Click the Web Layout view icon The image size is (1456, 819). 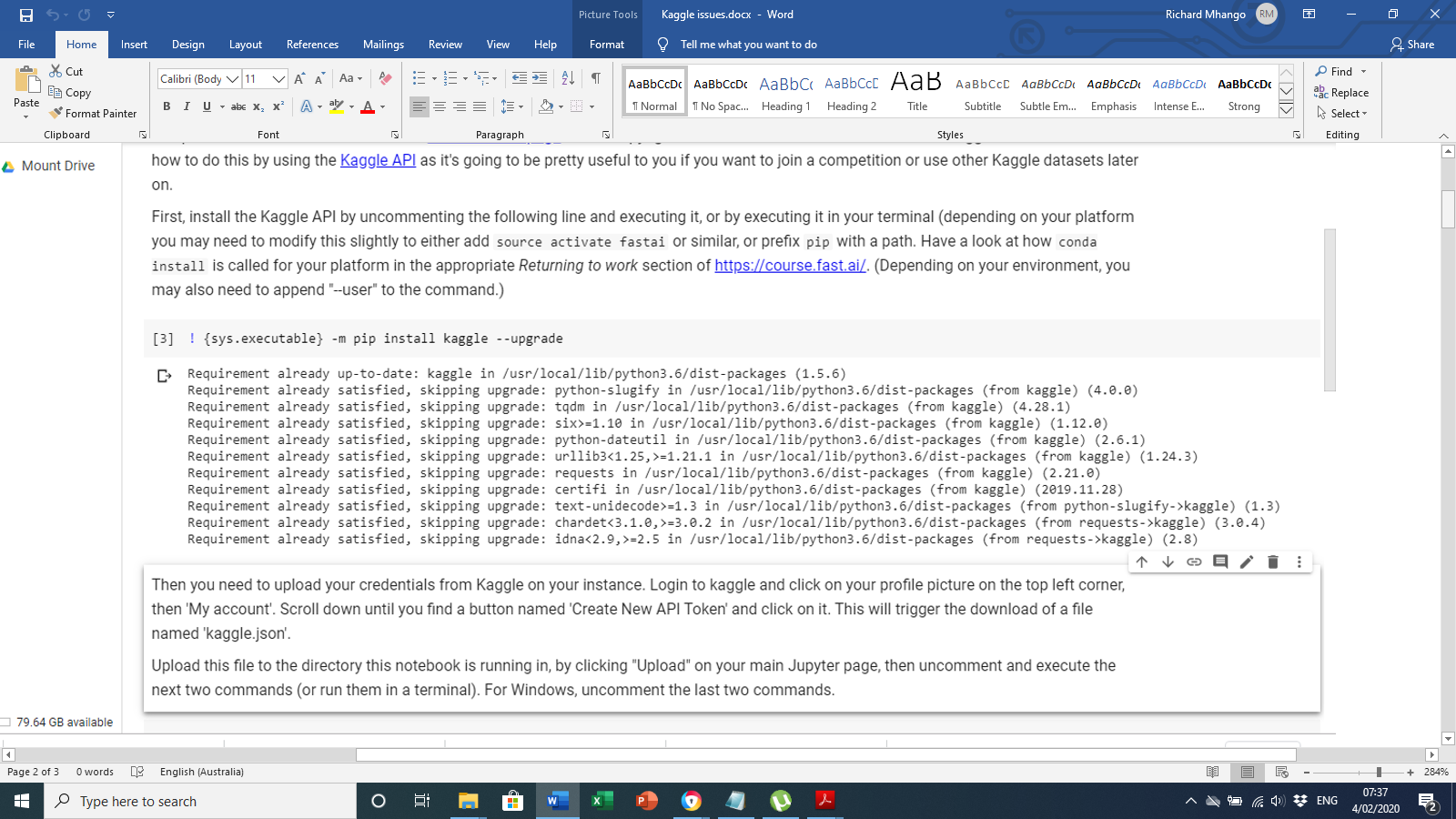point(1282,772)
